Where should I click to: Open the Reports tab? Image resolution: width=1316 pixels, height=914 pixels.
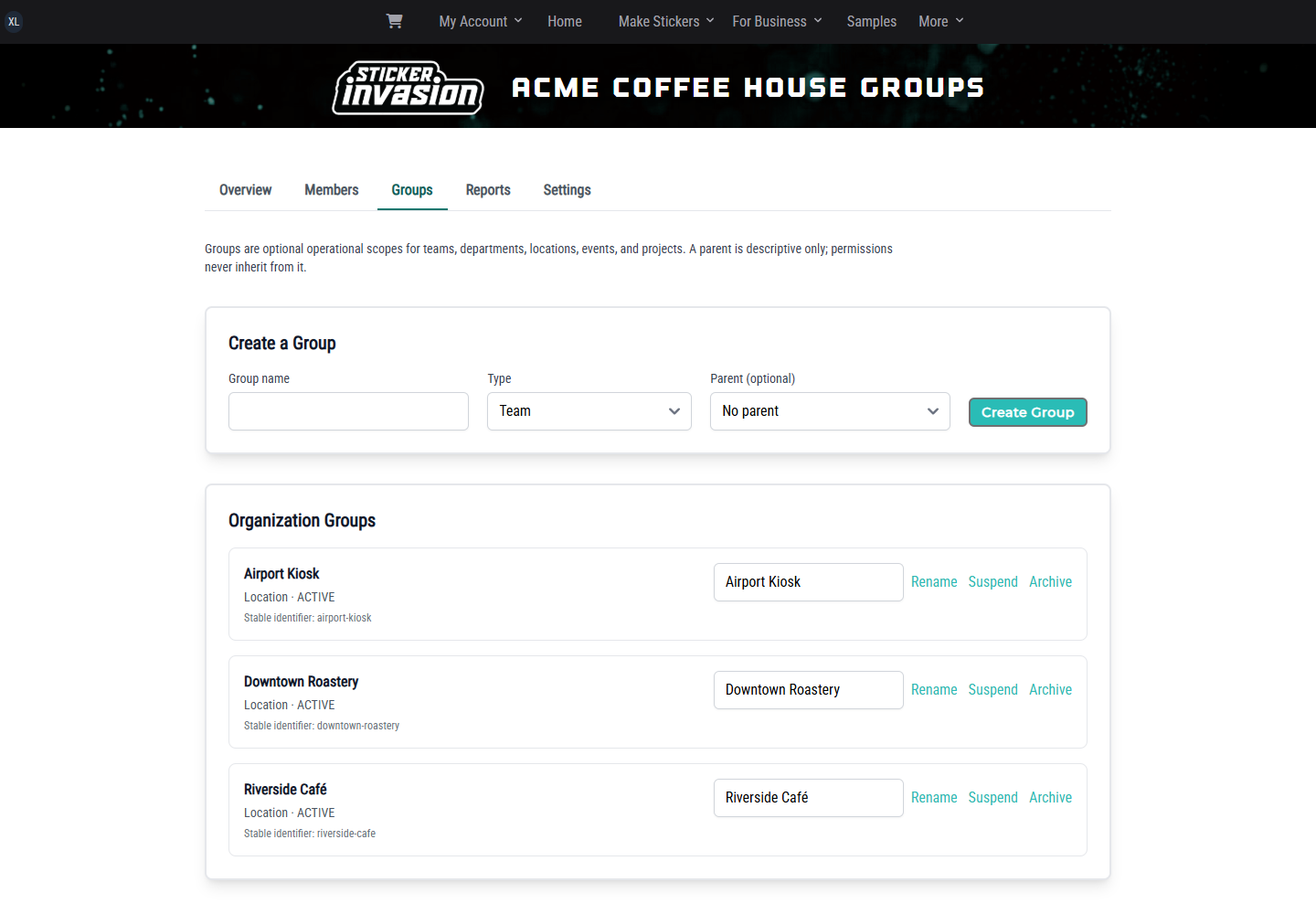click(488, 190)
